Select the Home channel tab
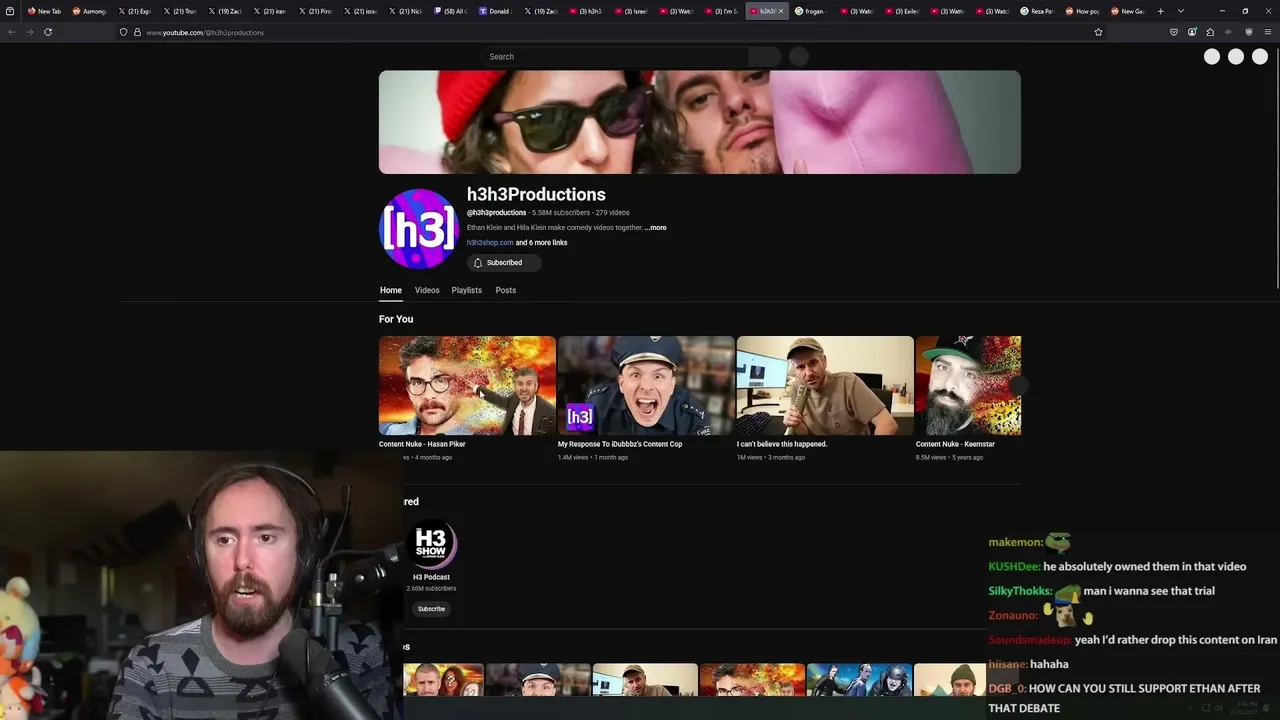1280x720 pixels. tap(390, 290)
